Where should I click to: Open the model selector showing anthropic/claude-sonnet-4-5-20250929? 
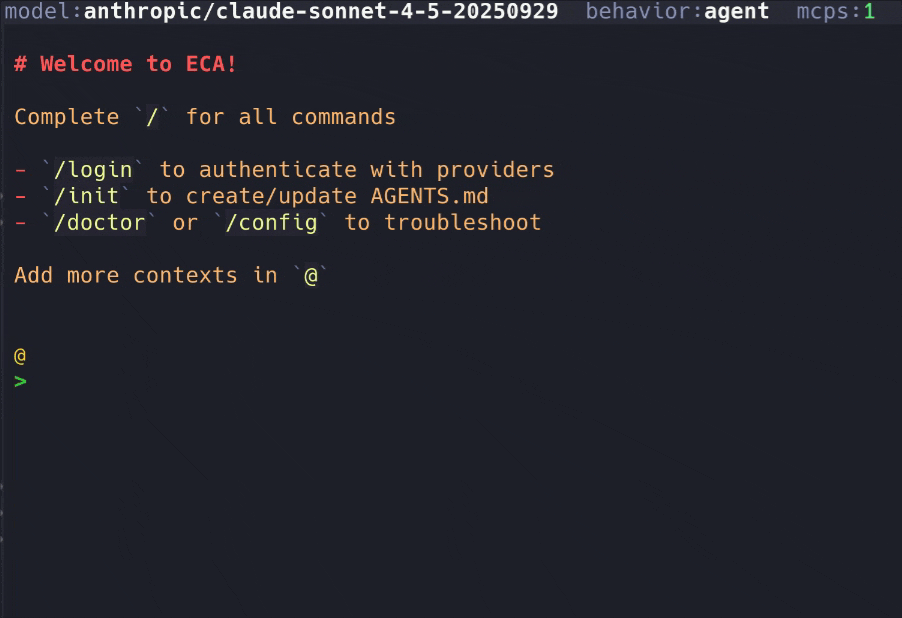[321, 12]
